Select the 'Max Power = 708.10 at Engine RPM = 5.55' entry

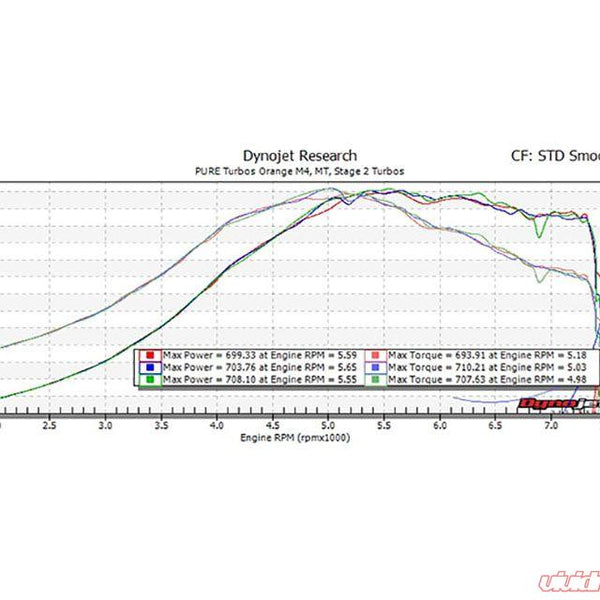tap(260, 380)
